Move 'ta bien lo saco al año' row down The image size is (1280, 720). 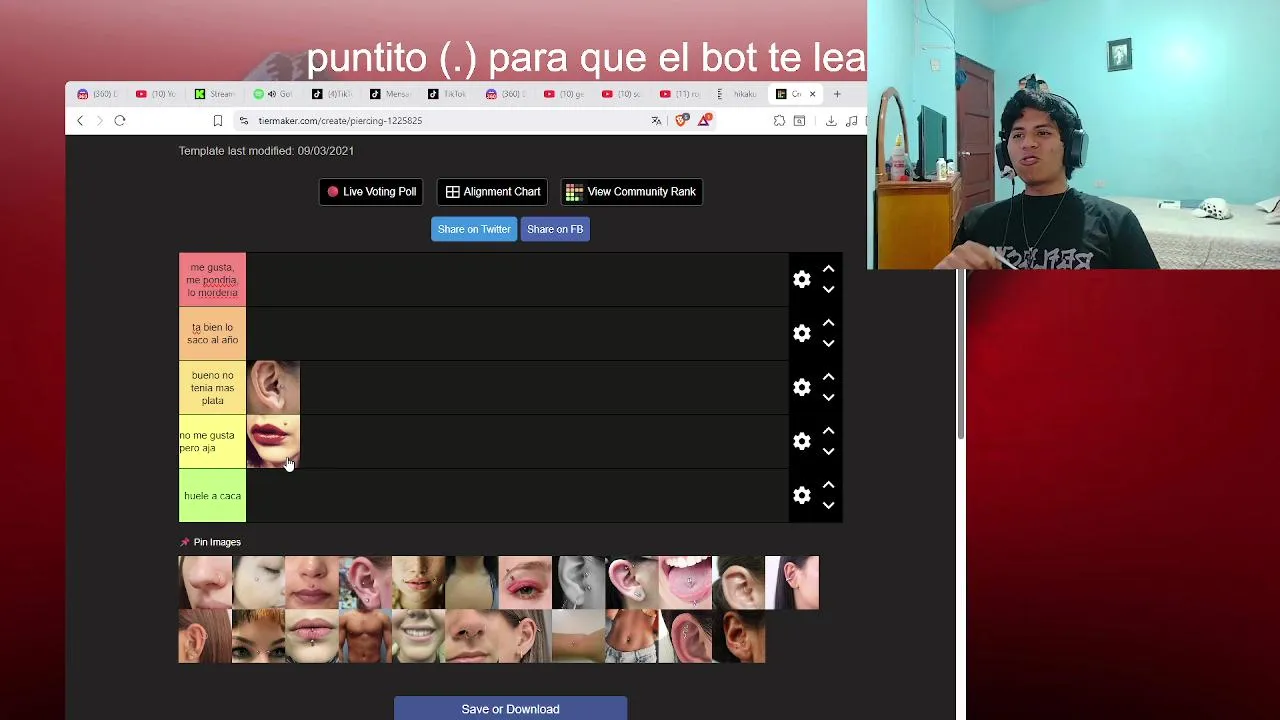(x=828, y=344)
